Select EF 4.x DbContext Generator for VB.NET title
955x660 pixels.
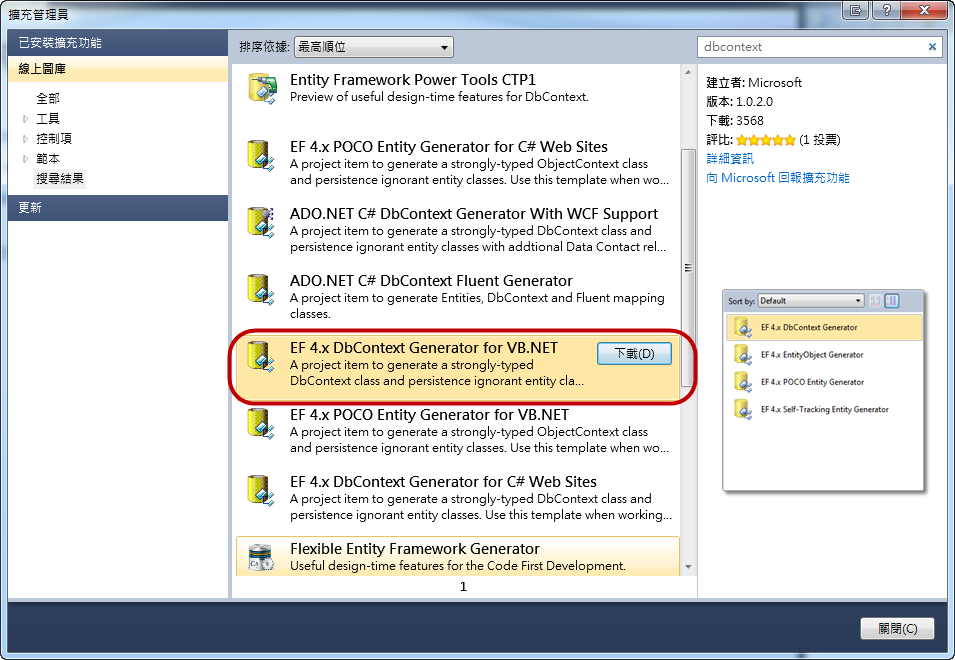pyautogui.click(x=424, y=348)
